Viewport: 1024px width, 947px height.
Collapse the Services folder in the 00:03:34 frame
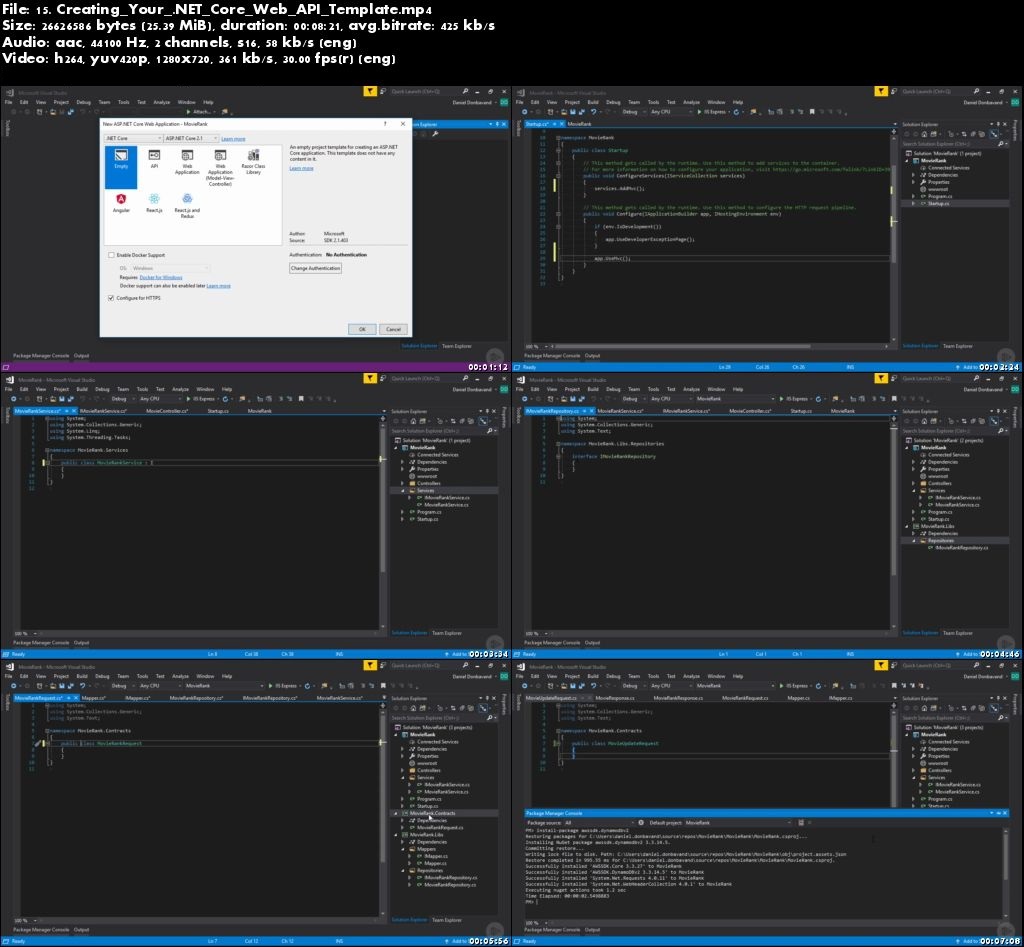403,490
